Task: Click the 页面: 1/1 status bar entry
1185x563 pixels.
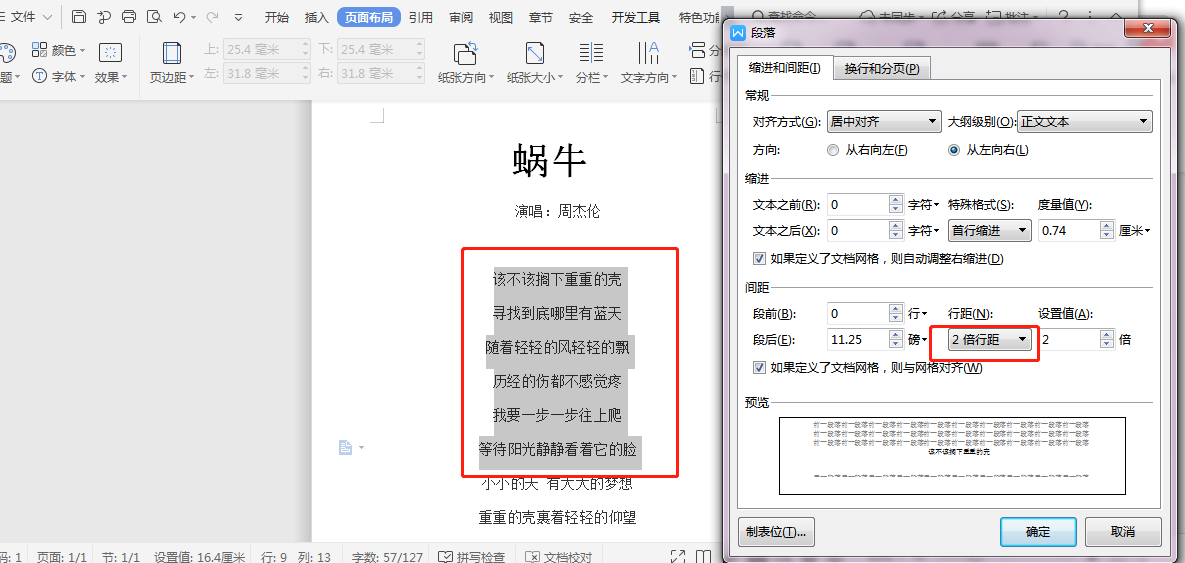Action: click(x=62, y=557)
